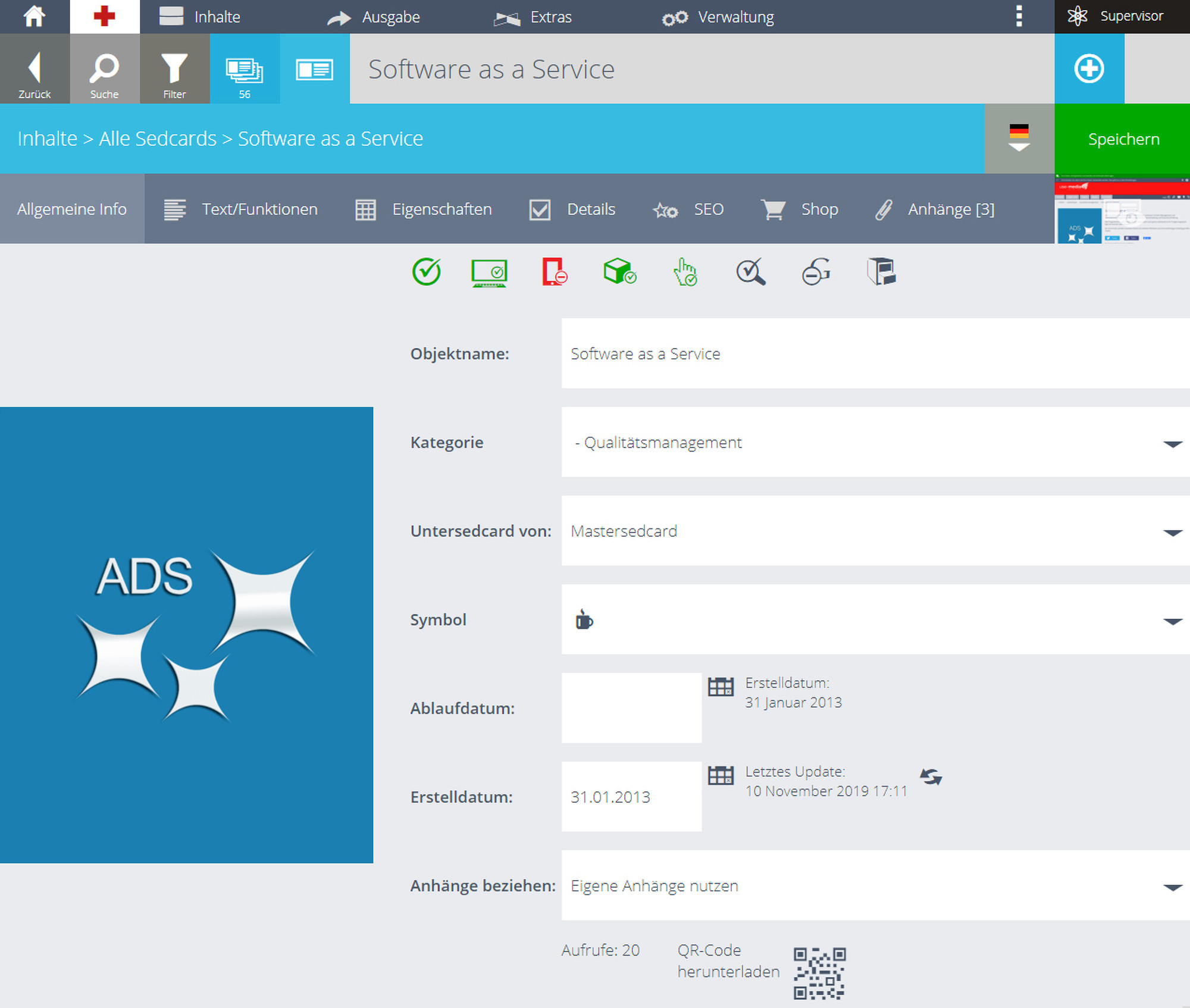The height and width of the screenshot is (1008, 1190).
Task: Click the blue plus add button
Action: click(x=1089, y=68)
